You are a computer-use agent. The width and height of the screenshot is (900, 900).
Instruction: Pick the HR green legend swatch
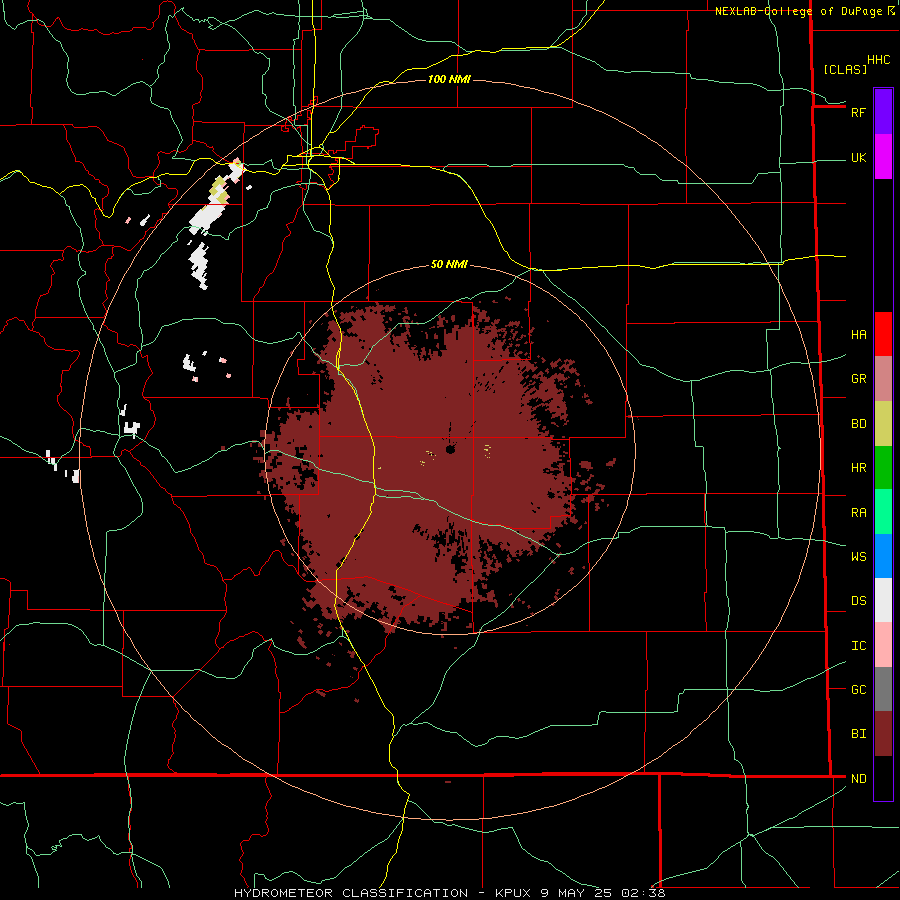point(883,467)
